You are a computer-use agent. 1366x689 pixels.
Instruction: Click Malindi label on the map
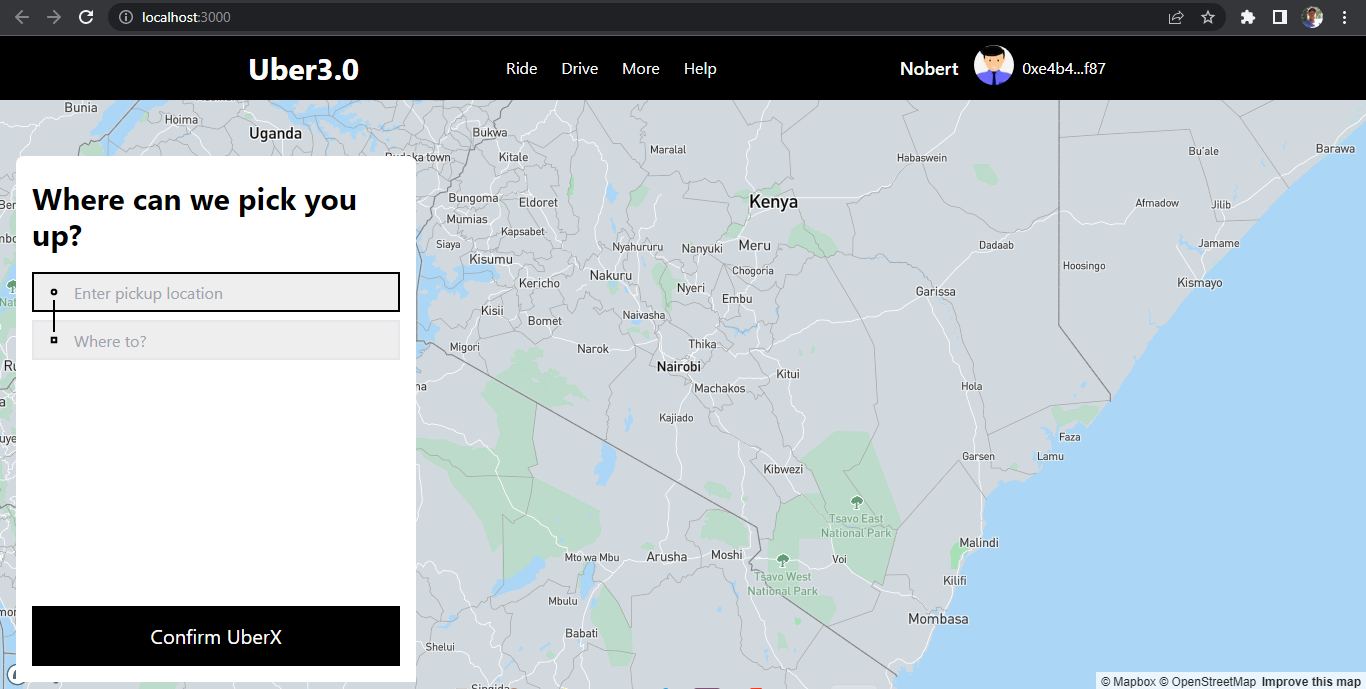pyautogui.click(x=979, y=543)
